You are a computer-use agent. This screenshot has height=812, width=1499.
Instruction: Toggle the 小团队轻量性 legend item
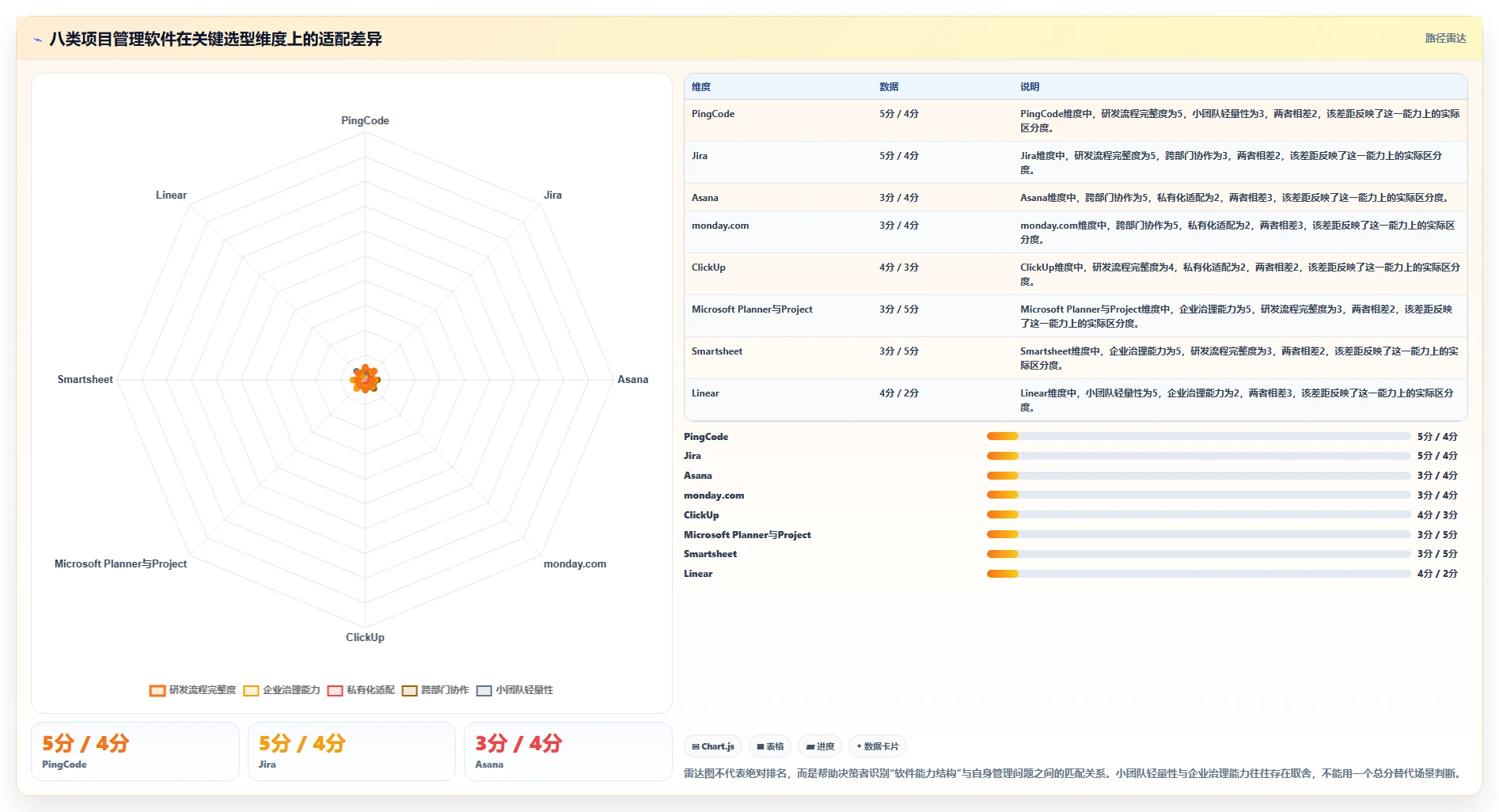coord(514,690)
